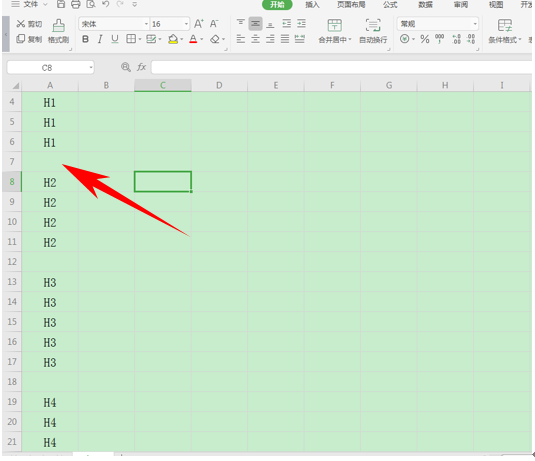The image size is (535, 461).
Task: Toggle Italic formatting
Action: [100, 39]
